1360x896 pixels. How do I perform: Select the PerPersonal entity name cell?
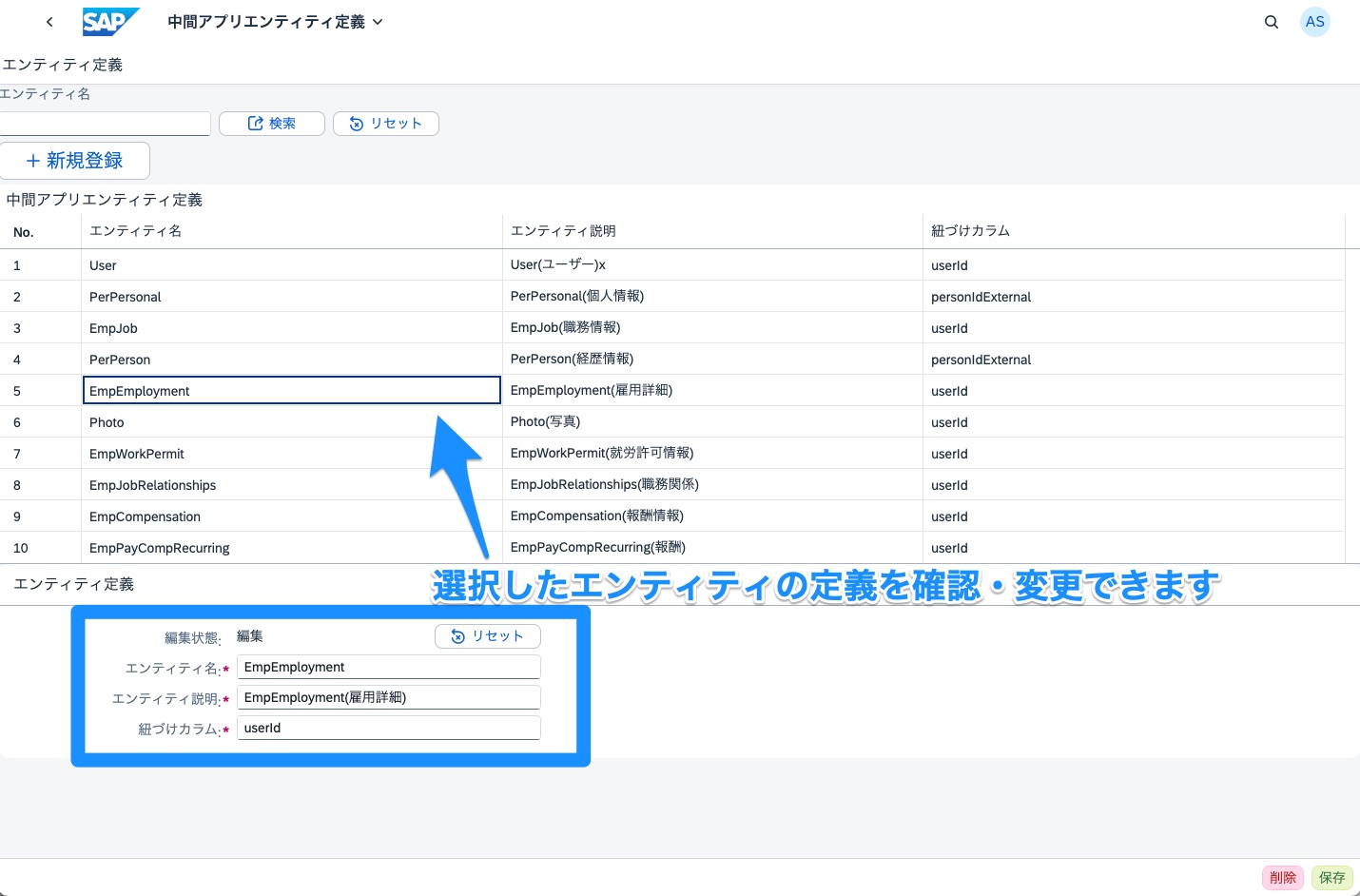292,297
